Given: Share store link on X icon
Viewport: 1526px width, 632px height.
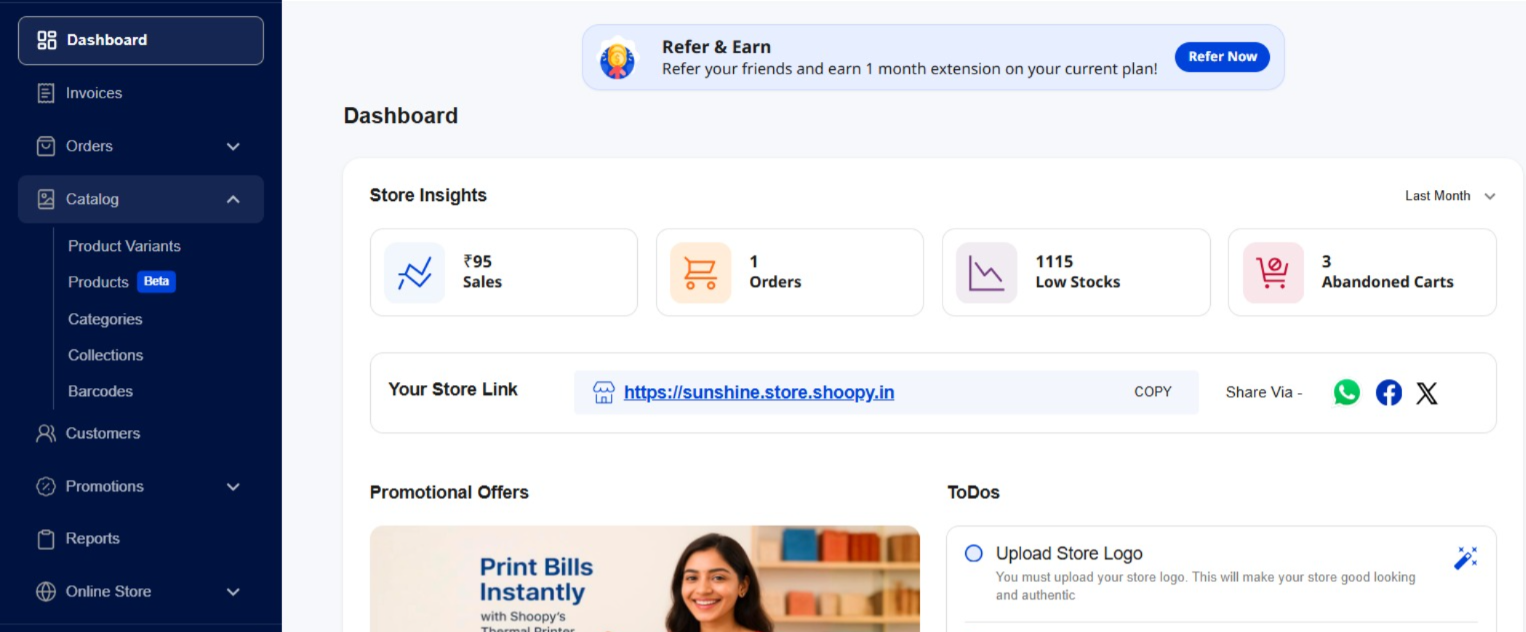Looking at the screenshot, I should tap(1427, 393).
